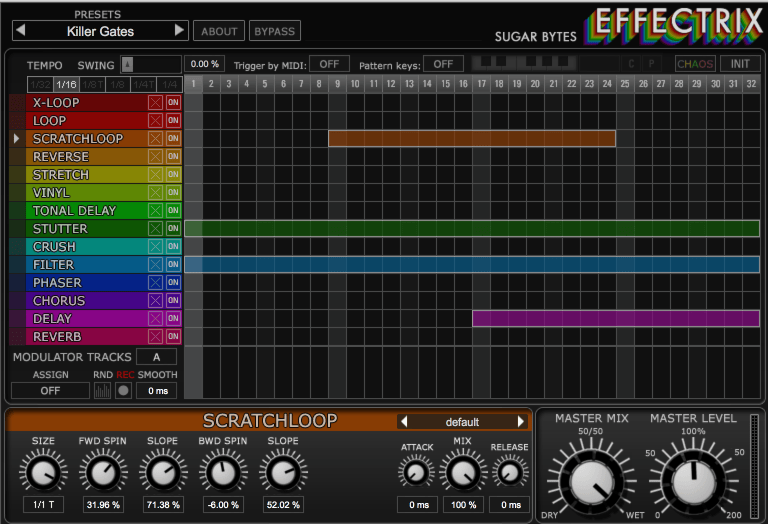The width and height of the screenshot is (768, 524).
Task: Clear the STRETCH track with its X icon
Action: click(155, 175)
